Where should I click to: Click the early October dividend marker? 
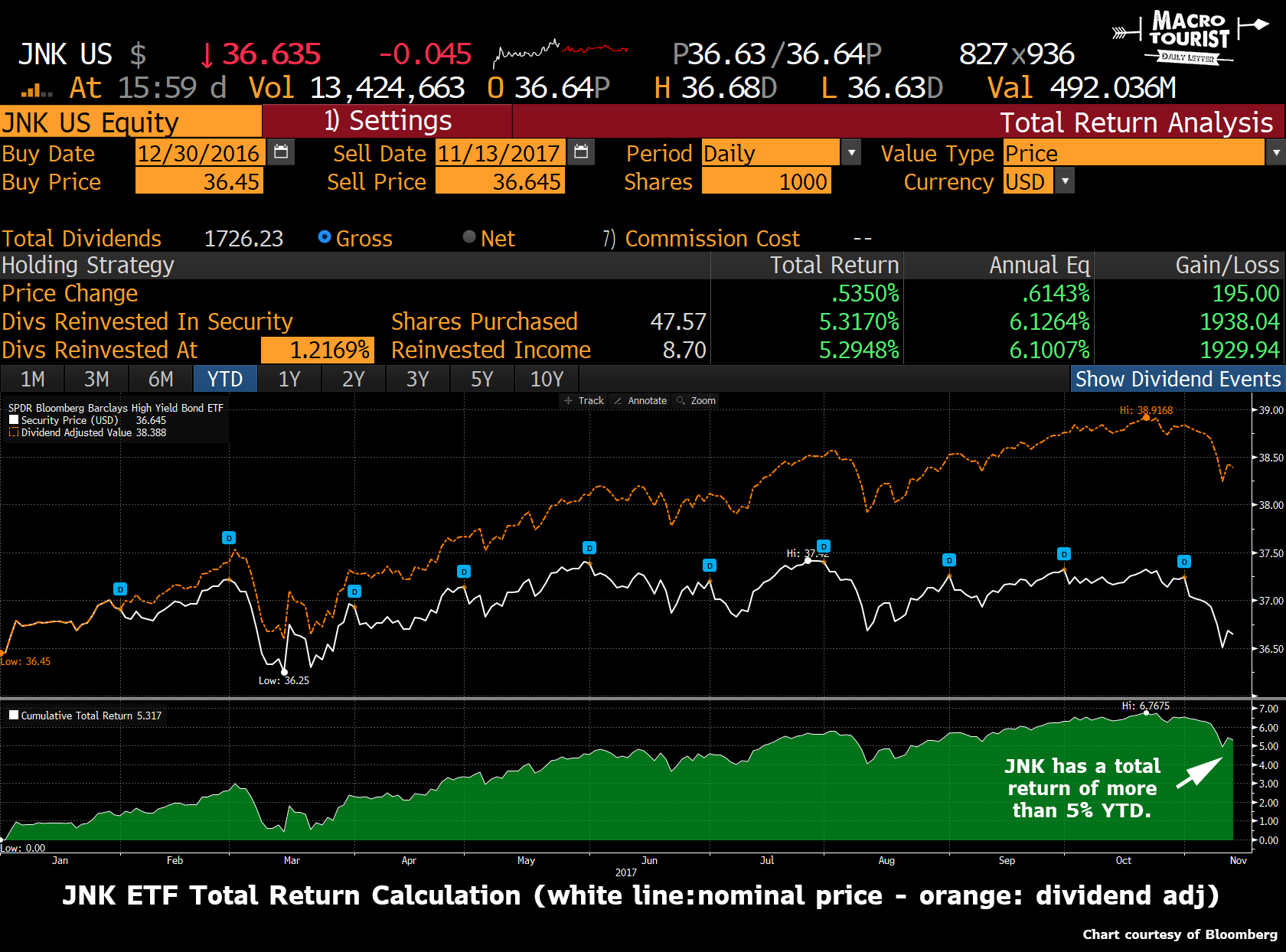[x=1064, y=554]
